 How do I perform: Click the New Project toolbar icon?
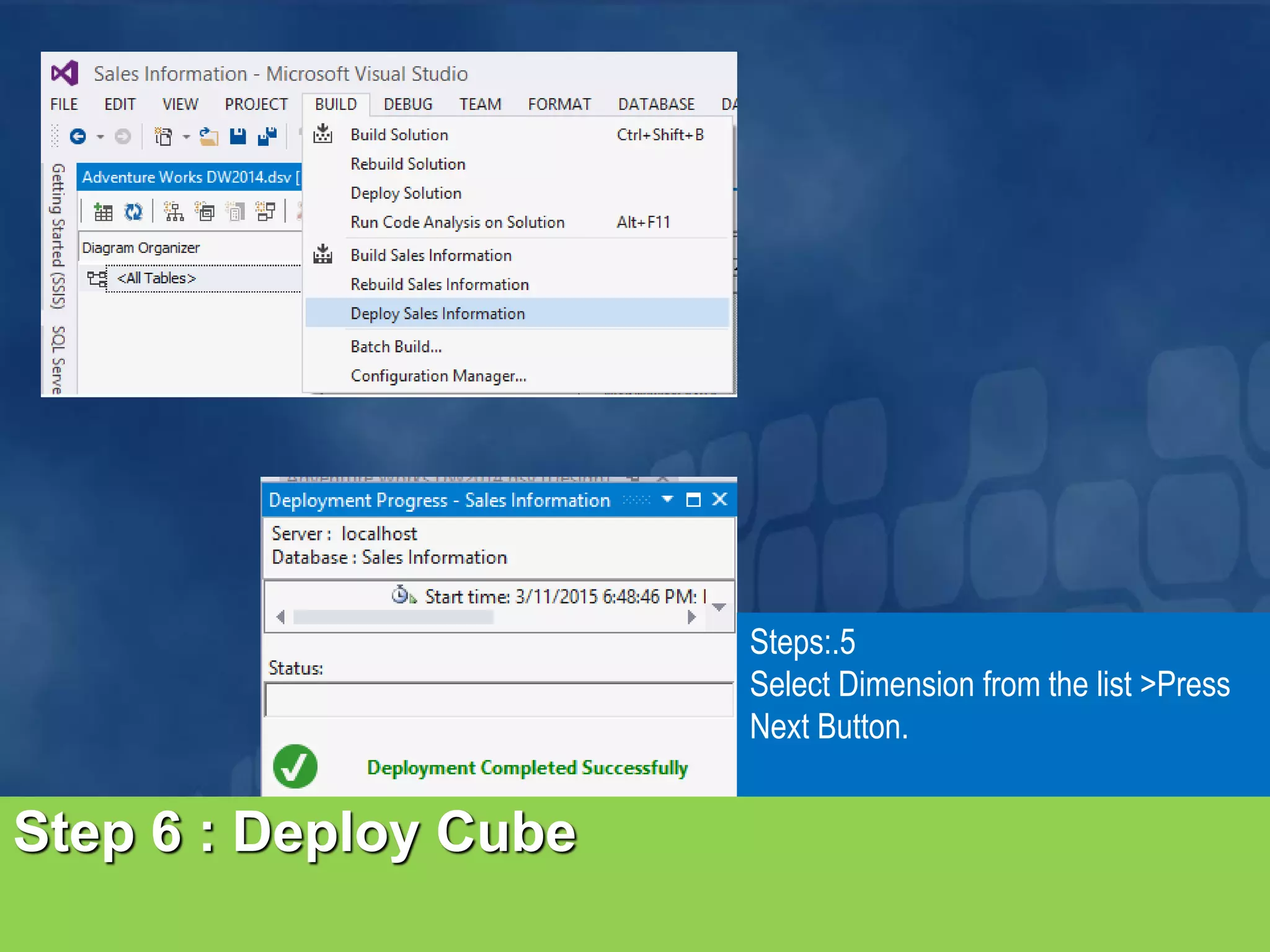[163, 136]
